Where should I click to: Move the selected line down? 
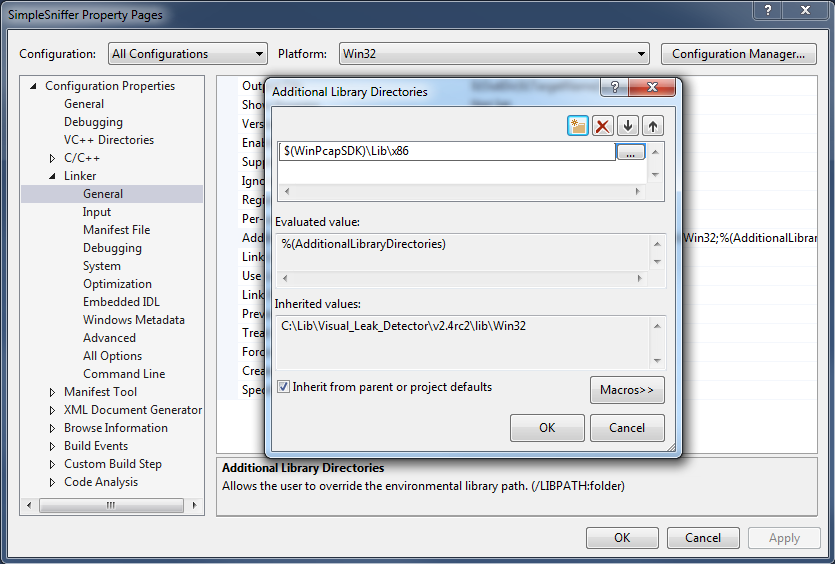pyautogui.click(x=628, y=126)
